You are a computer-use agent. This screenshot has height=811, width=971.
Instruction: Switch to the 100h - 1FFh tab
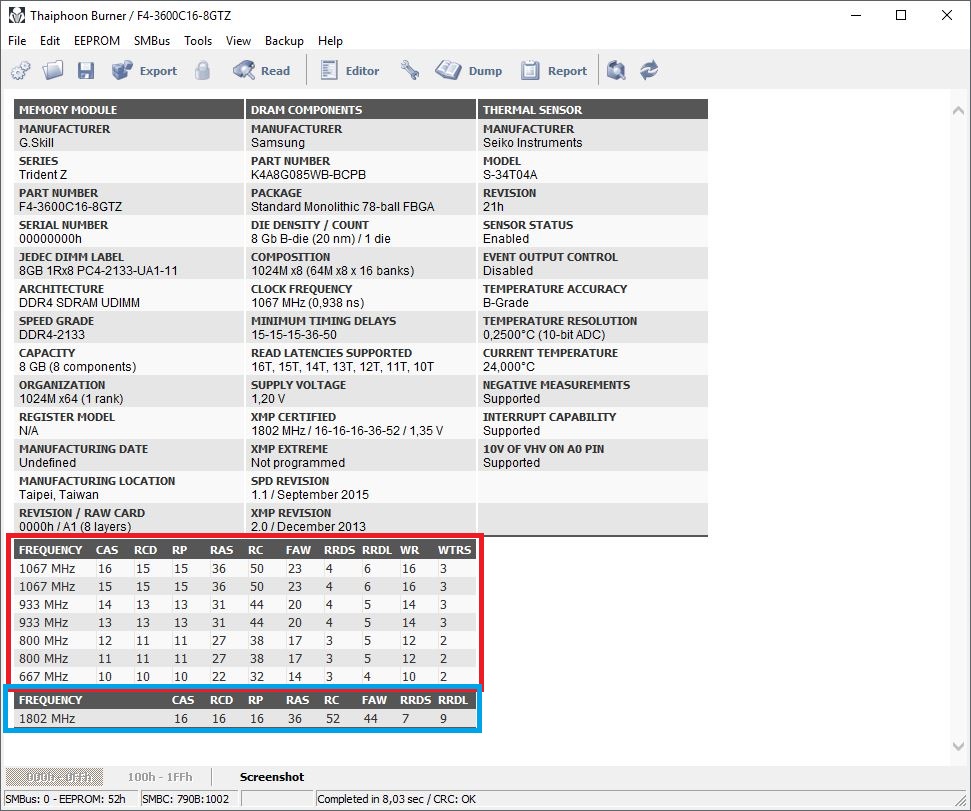coord(160,777)
